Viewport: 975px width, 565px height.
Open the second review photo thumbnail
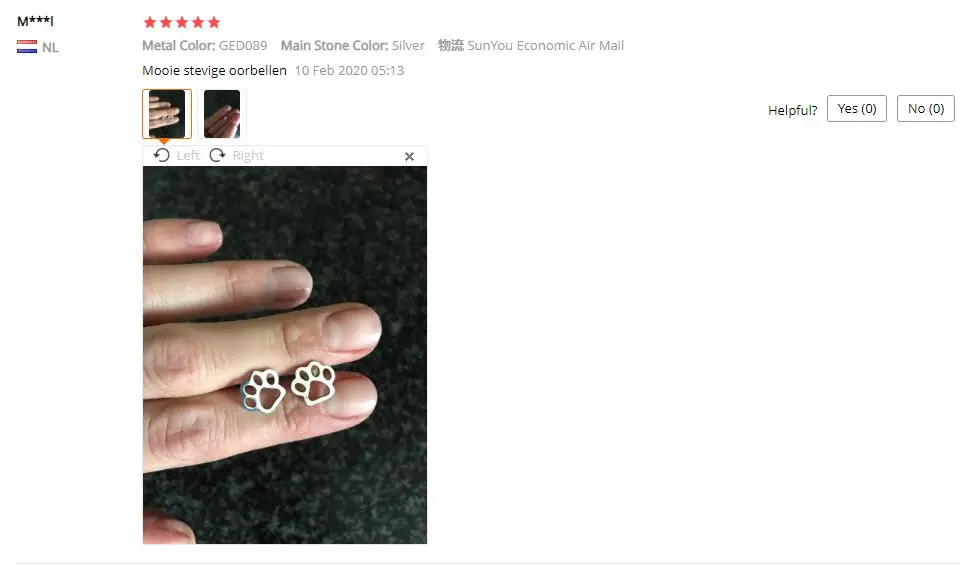point(222,114)
